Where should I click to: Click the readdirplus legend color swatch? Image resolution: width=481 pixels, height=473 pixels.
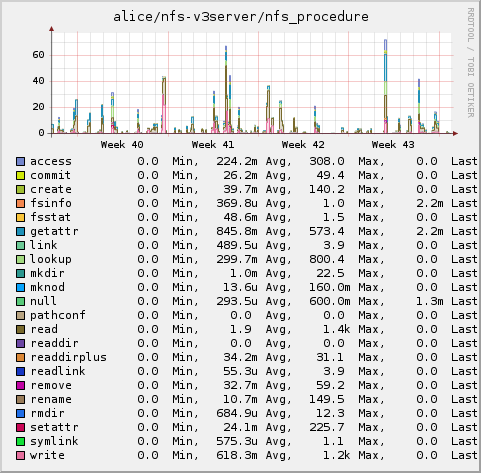[x=20, y=358]
